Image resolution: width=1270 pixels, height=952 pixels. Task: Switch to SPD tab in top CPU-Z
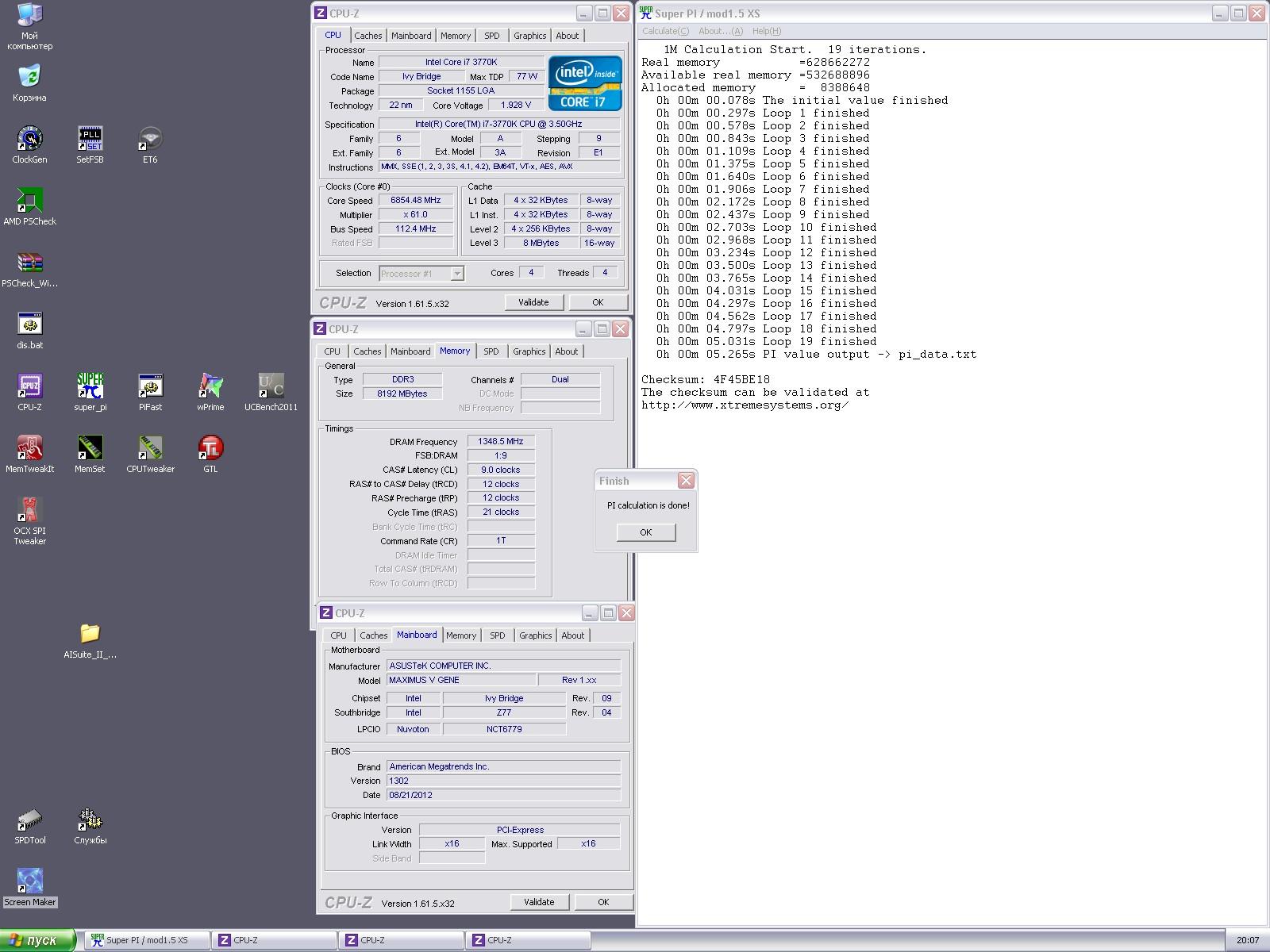click(x=492, y=36)
